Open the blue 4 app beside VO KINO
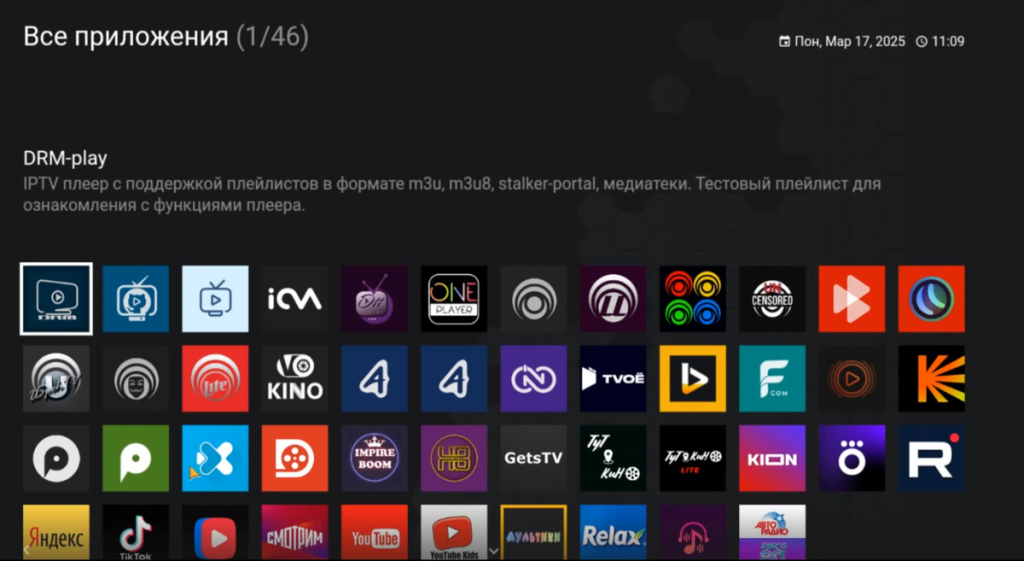Screen dimensions: 1024x561 [374, 379]
